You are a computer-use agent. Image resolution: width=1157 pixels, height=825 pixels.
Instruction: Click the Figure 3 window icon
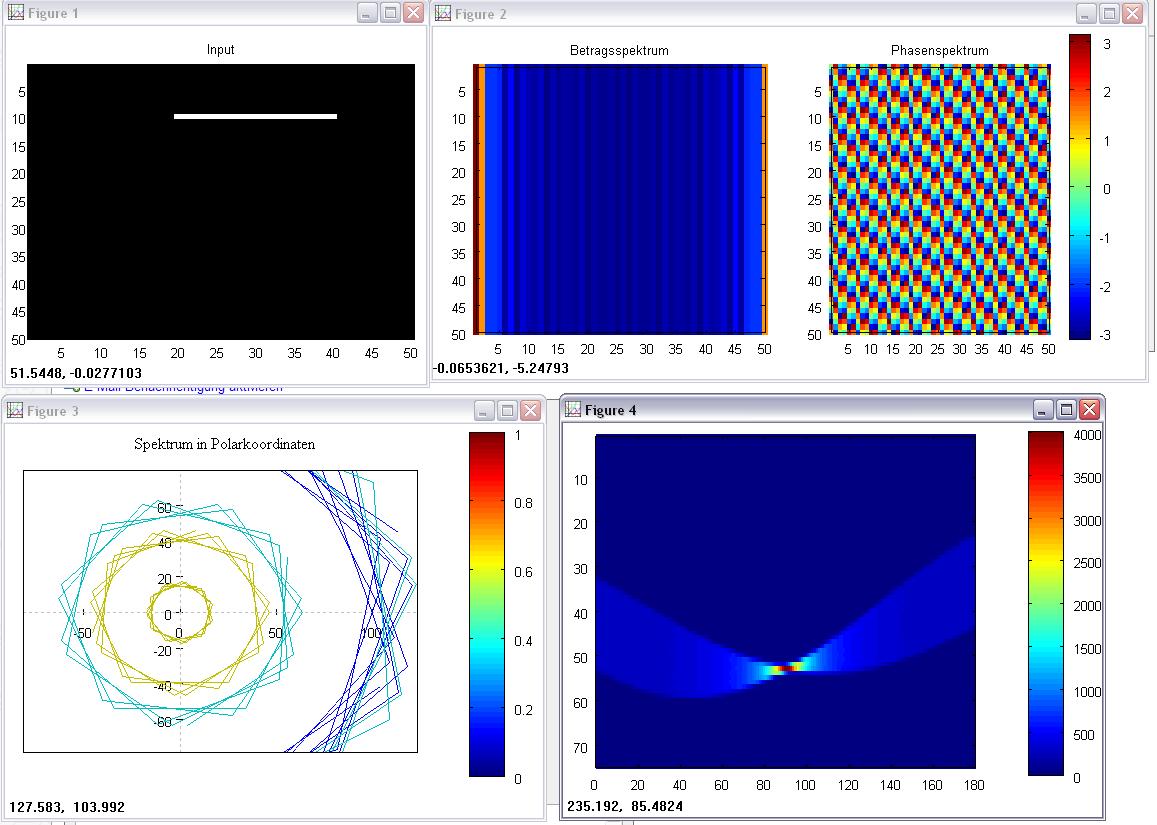pyautogui.click(x=15, y=410)
